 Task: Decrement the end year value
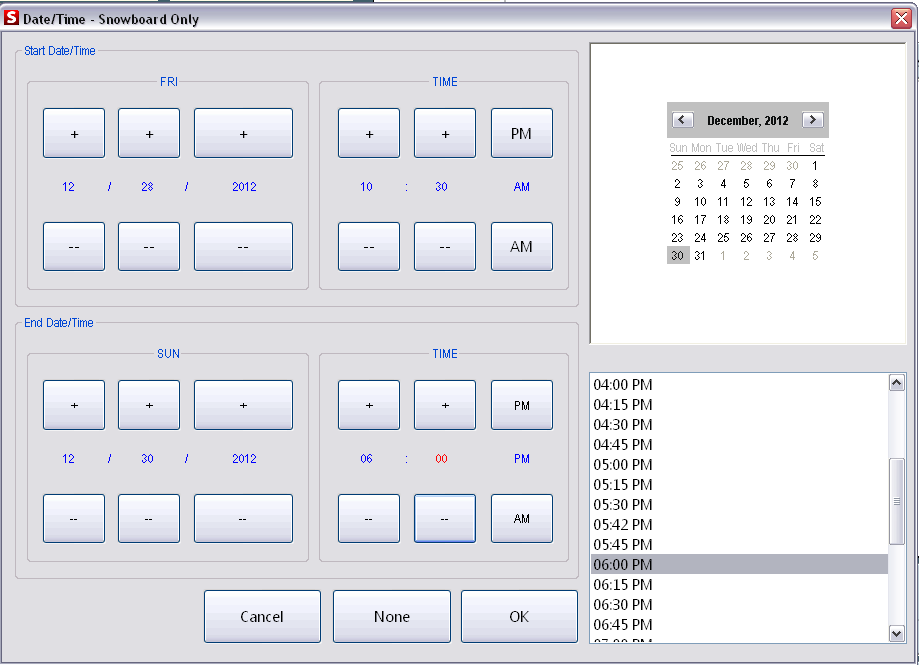[242, 518]
